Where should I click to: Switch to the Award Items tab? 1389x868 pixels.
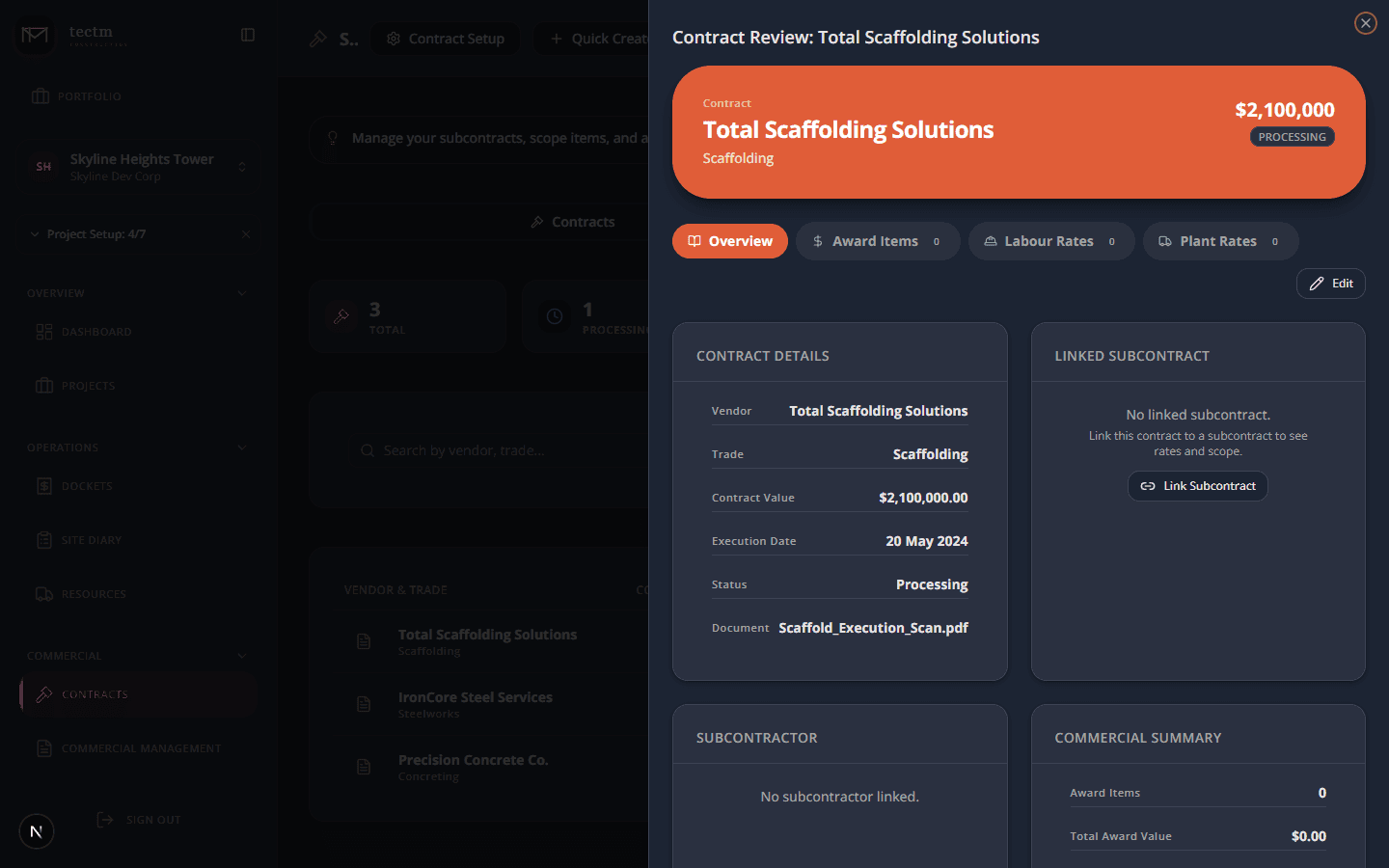point(877,241)
